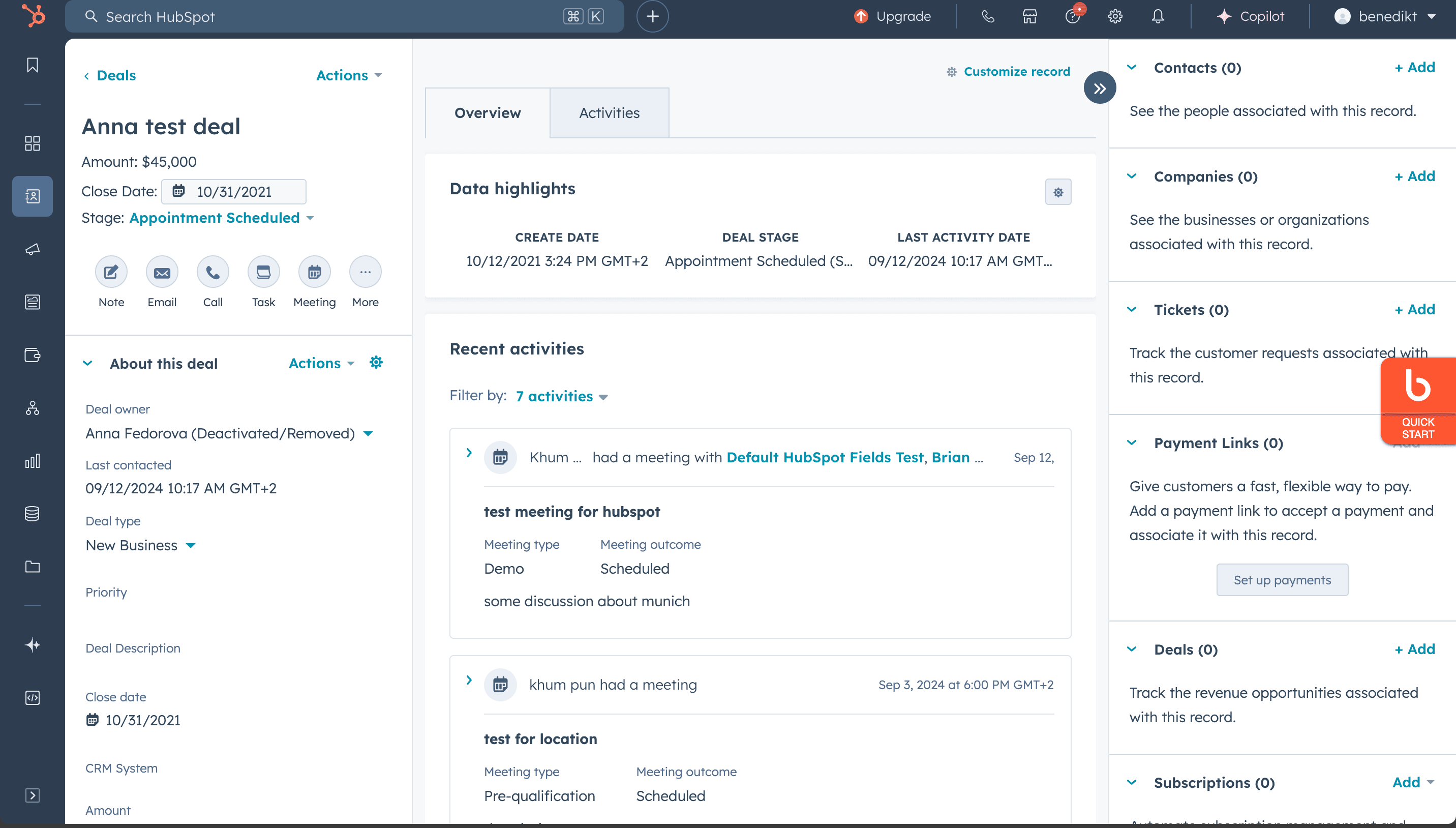Add a company via Companies + Add

(1414, 176)
